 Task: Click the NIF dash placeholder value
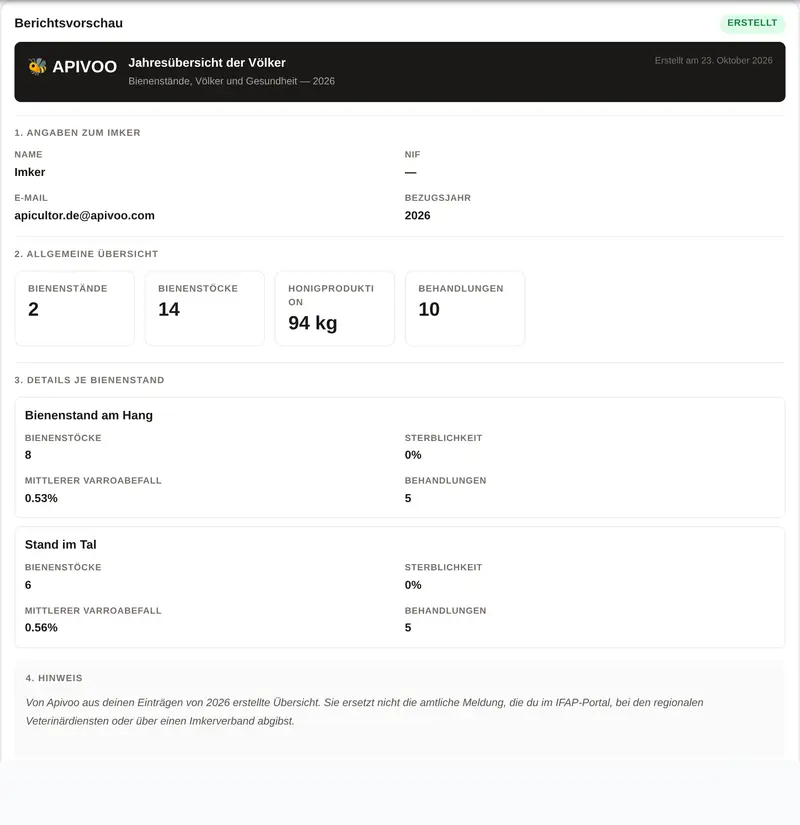pos(411,173)
